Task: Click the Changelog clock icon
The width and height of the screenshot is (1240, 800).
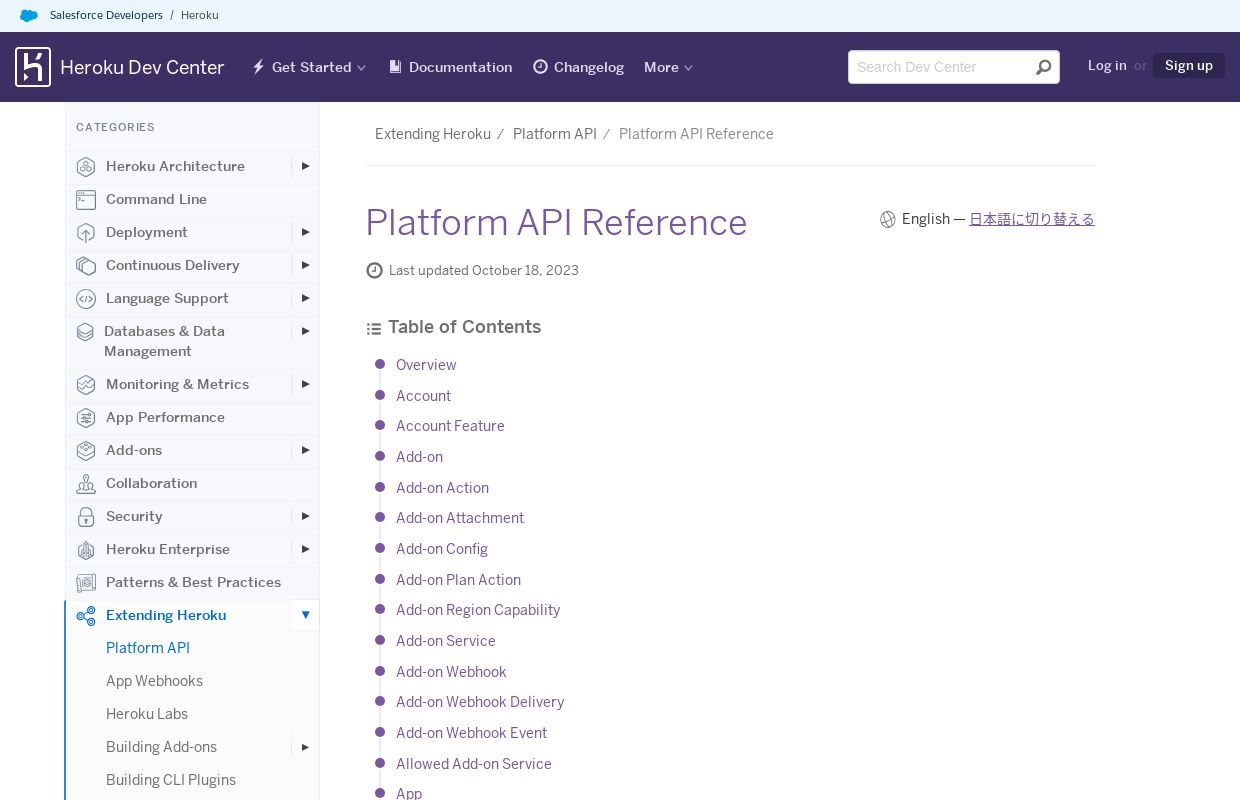Action: coord(540,67)
